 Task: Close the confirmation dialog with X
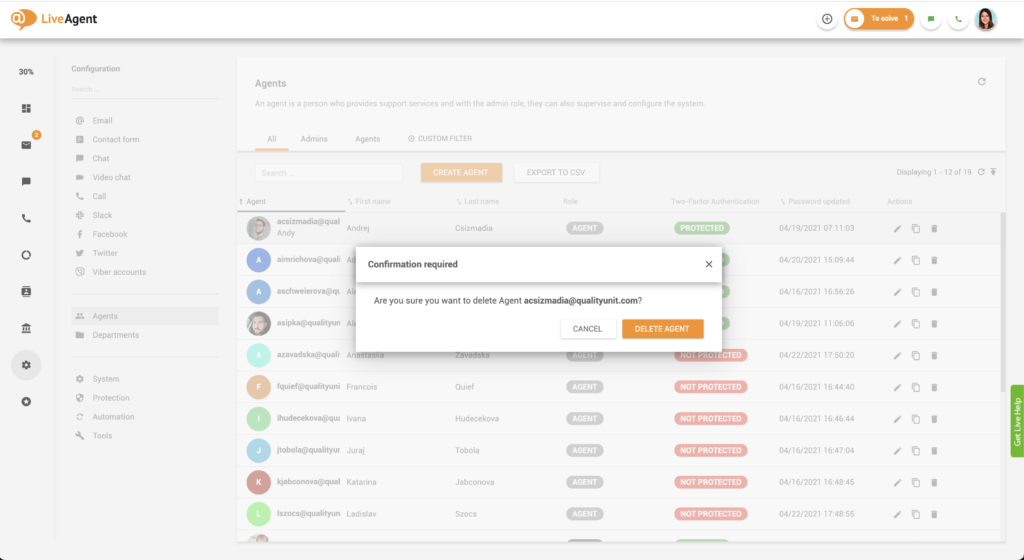(x=709, y=265)
